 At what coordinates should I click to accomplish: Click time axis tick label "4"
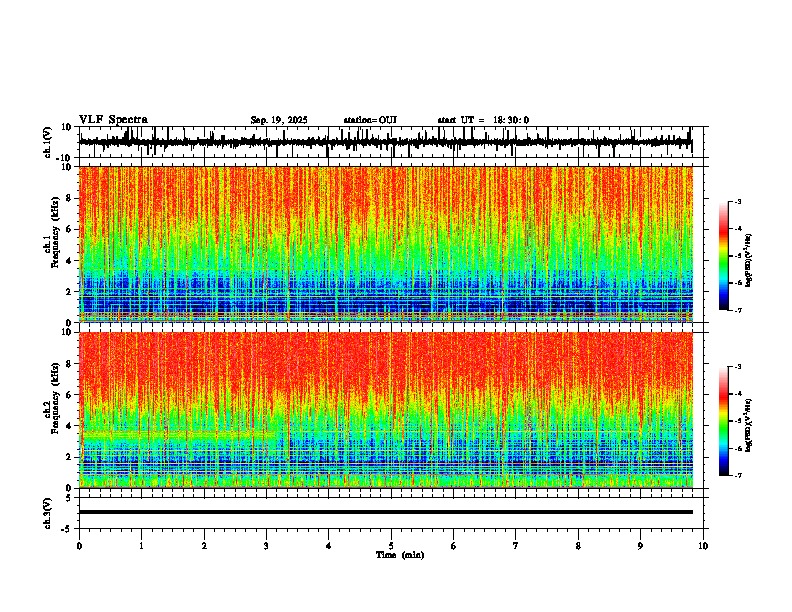tap(329, 546)
